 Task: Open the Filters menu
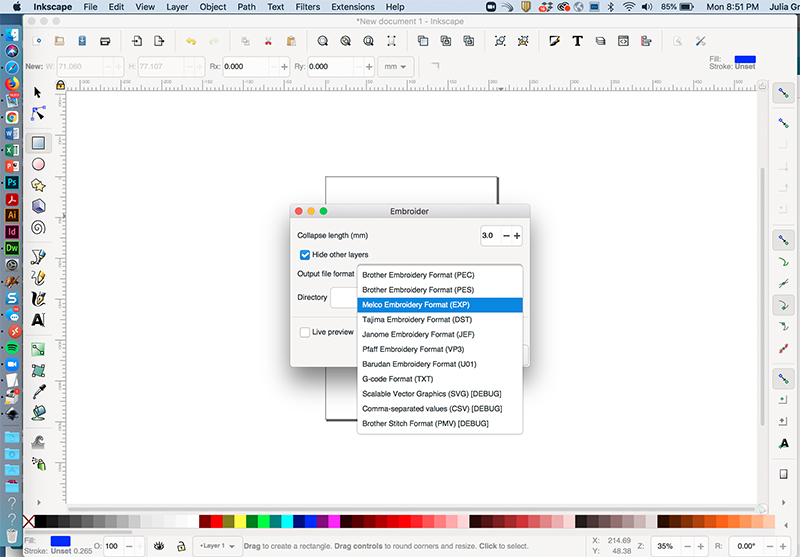click(308, 7)
